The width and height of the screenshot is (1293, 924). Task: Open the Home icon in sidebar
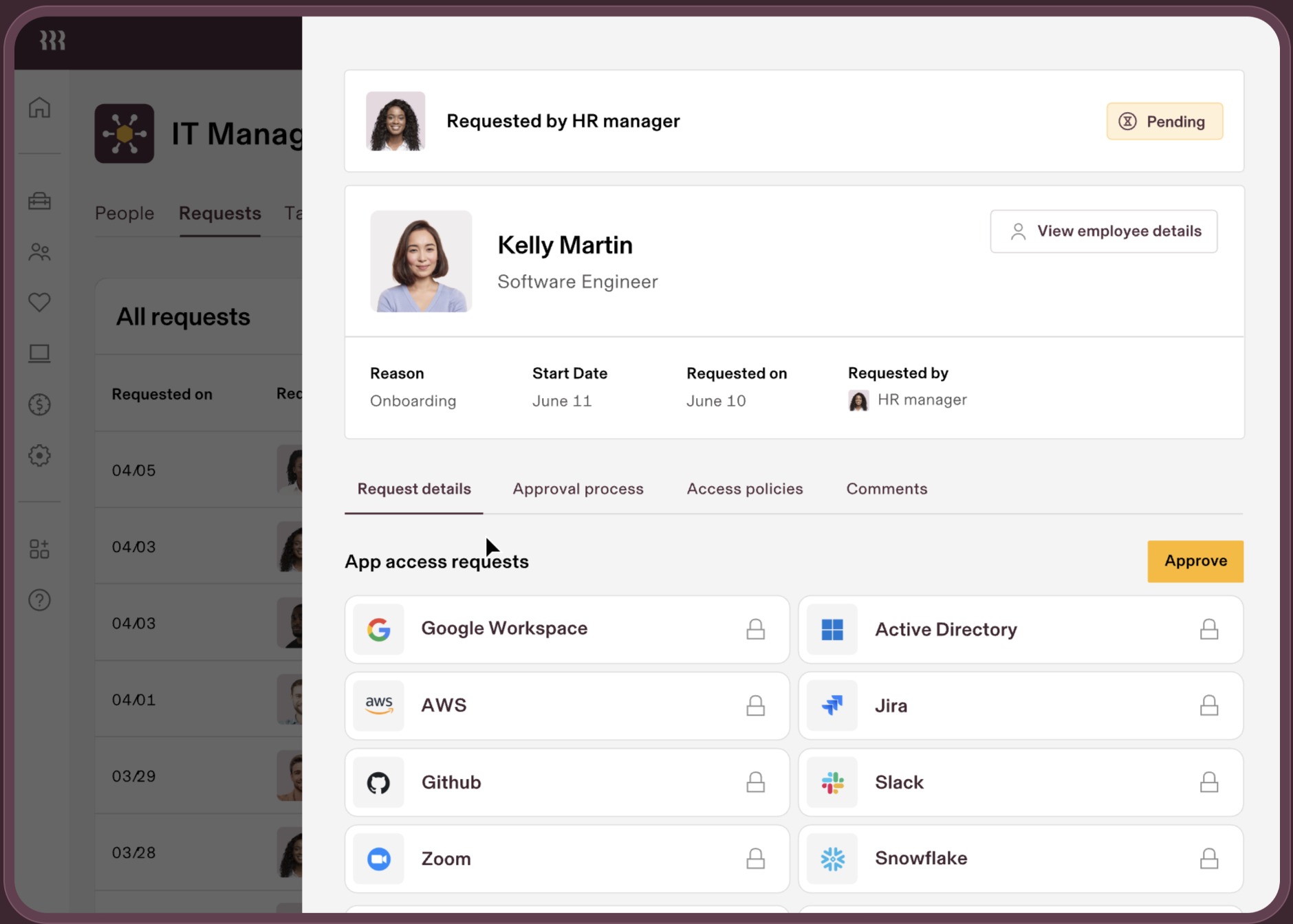coord(39,107)
